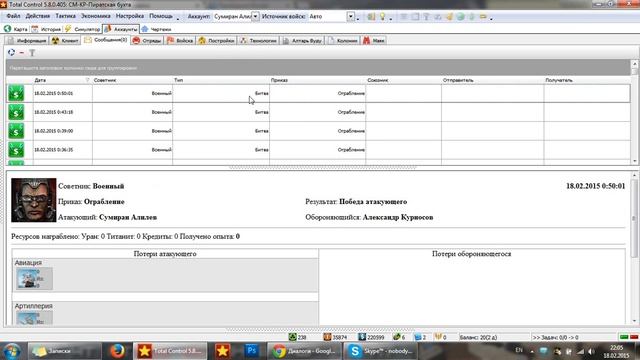Open the Файл menu

click(x=13, y=16)
